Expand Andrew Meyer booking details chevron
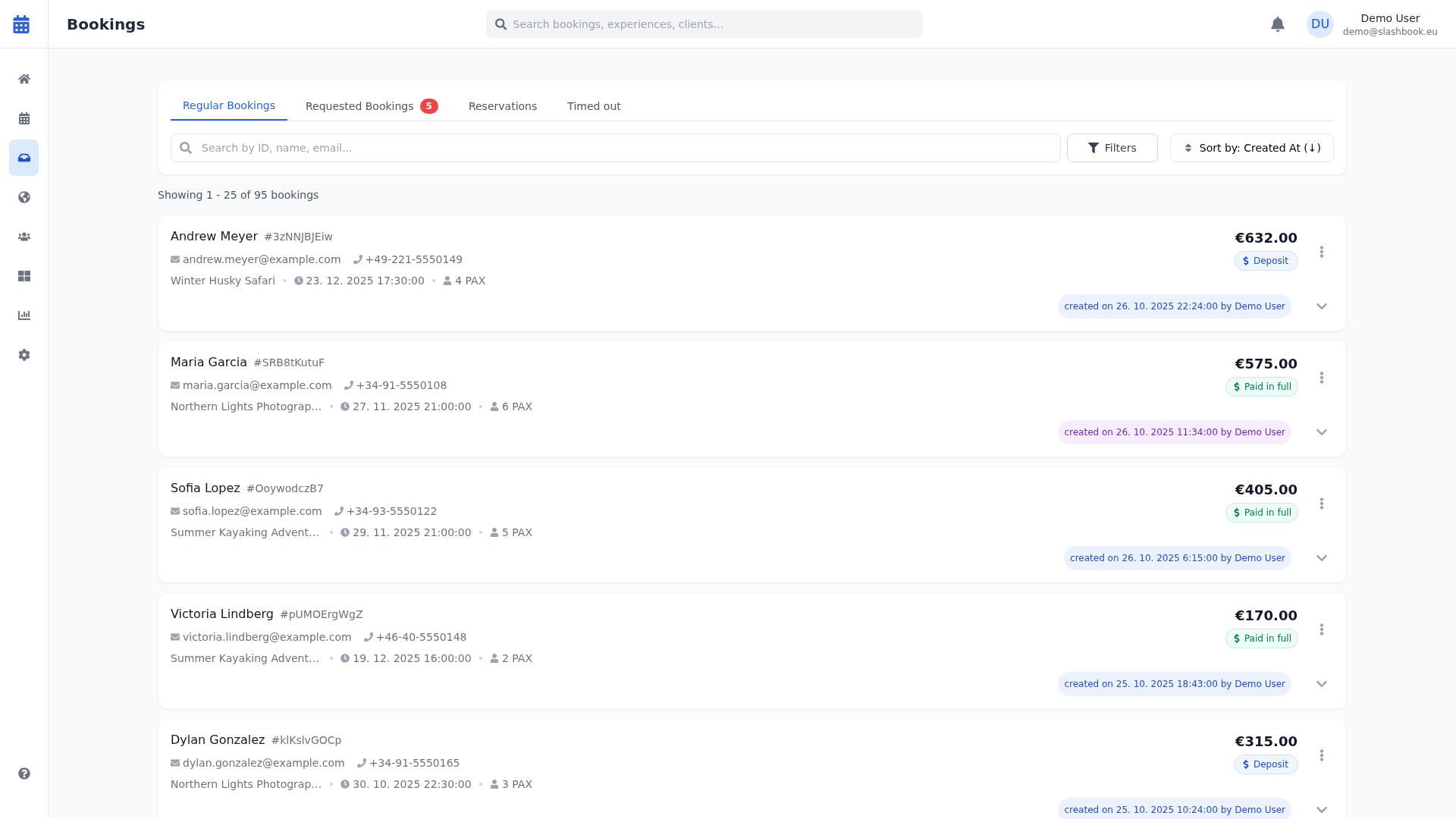1456x819 pixels. tap(1321, 306)
